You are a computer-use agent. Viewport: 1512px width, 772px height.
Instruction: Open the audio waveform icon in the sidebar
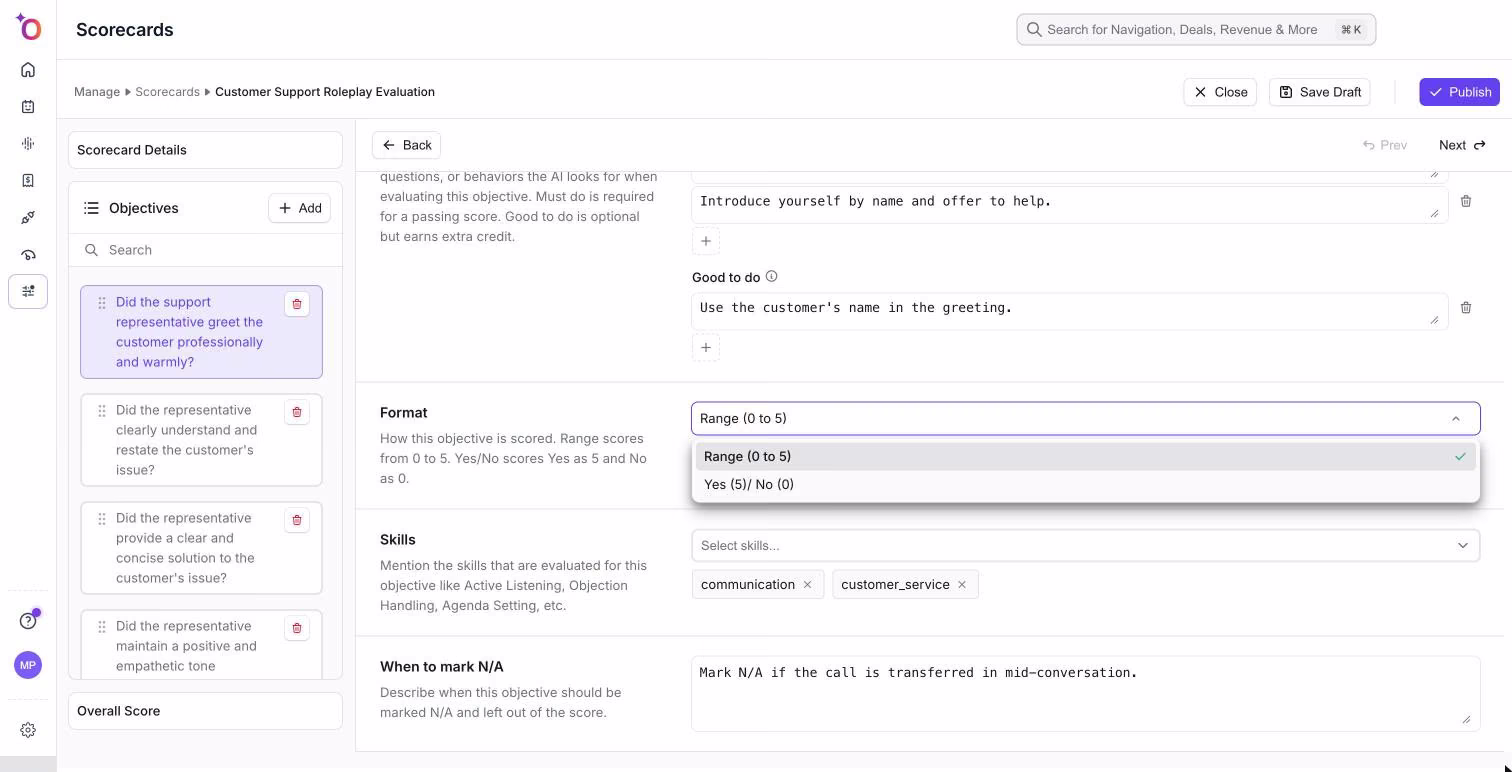pyautogui.click(x=28, y=144)
